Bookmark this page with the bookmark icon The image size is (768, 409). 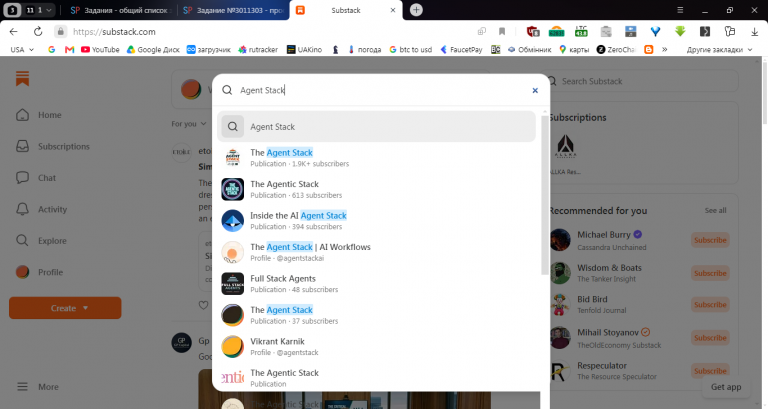(x=502, y=31)
